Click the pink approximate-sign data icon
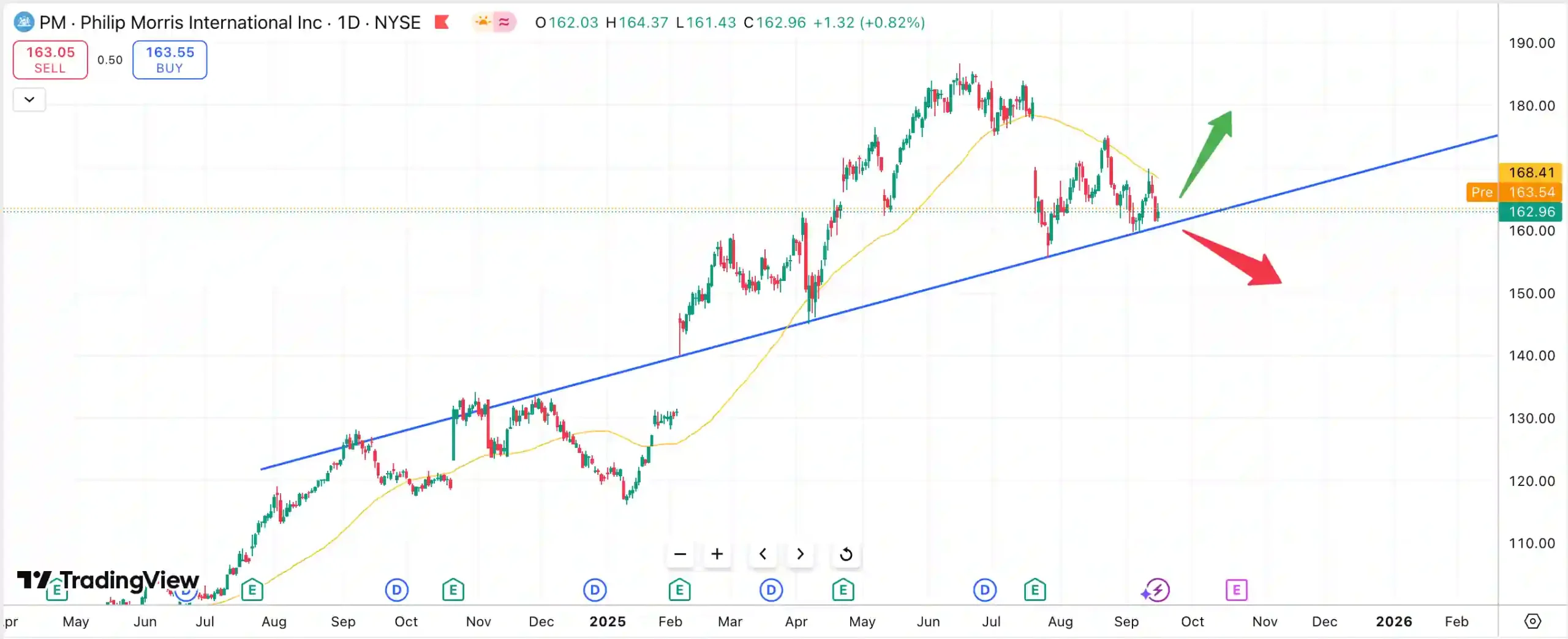Image resolution: width=1568 pixels, height=639 pixels. tap(504, 23)
